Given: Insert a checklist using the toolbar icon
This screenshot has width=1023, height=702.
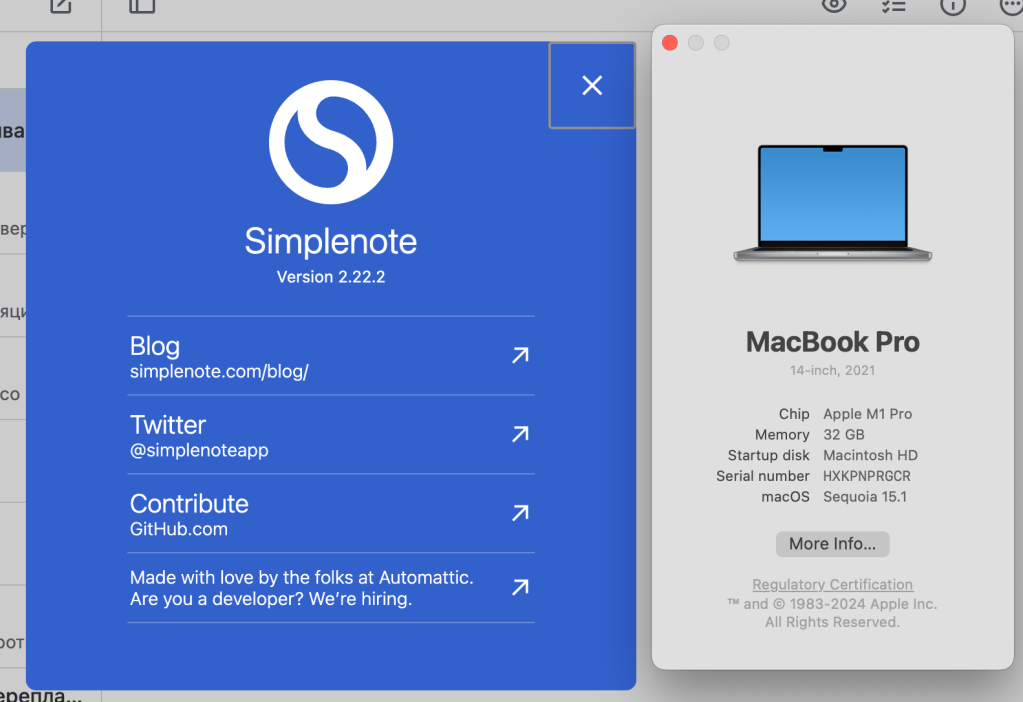Looking at the screenshot, I should click(x=893, y=5).
